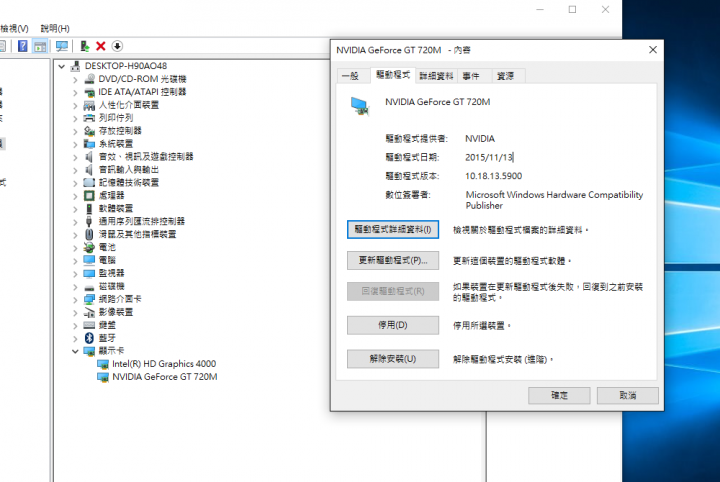Click the 驅動程式詳細資料(I) button
The image size is (720, 482).
393,230
